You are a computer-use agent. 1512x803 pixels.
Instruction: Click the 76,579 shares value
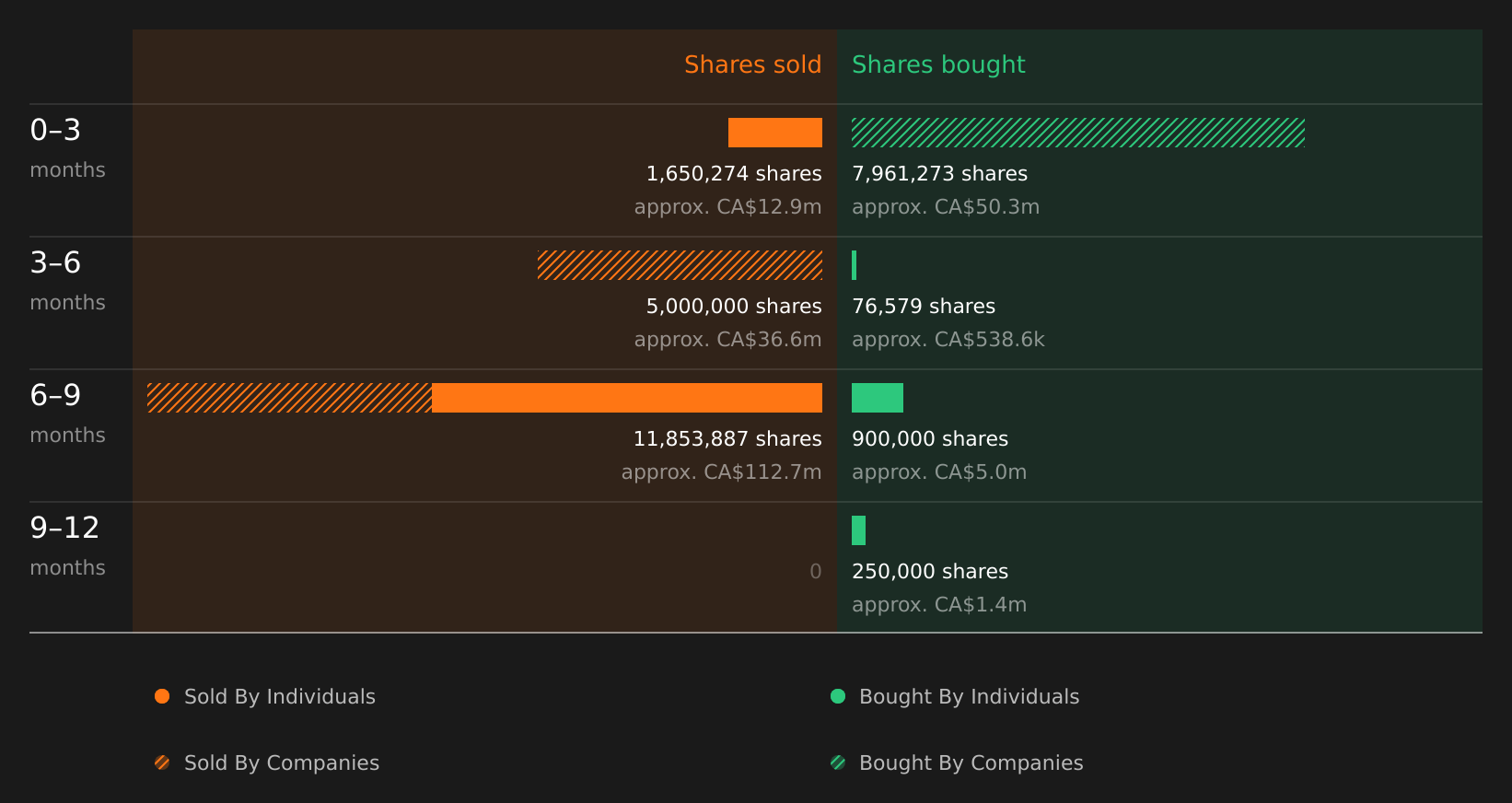(x=924, y=307)
